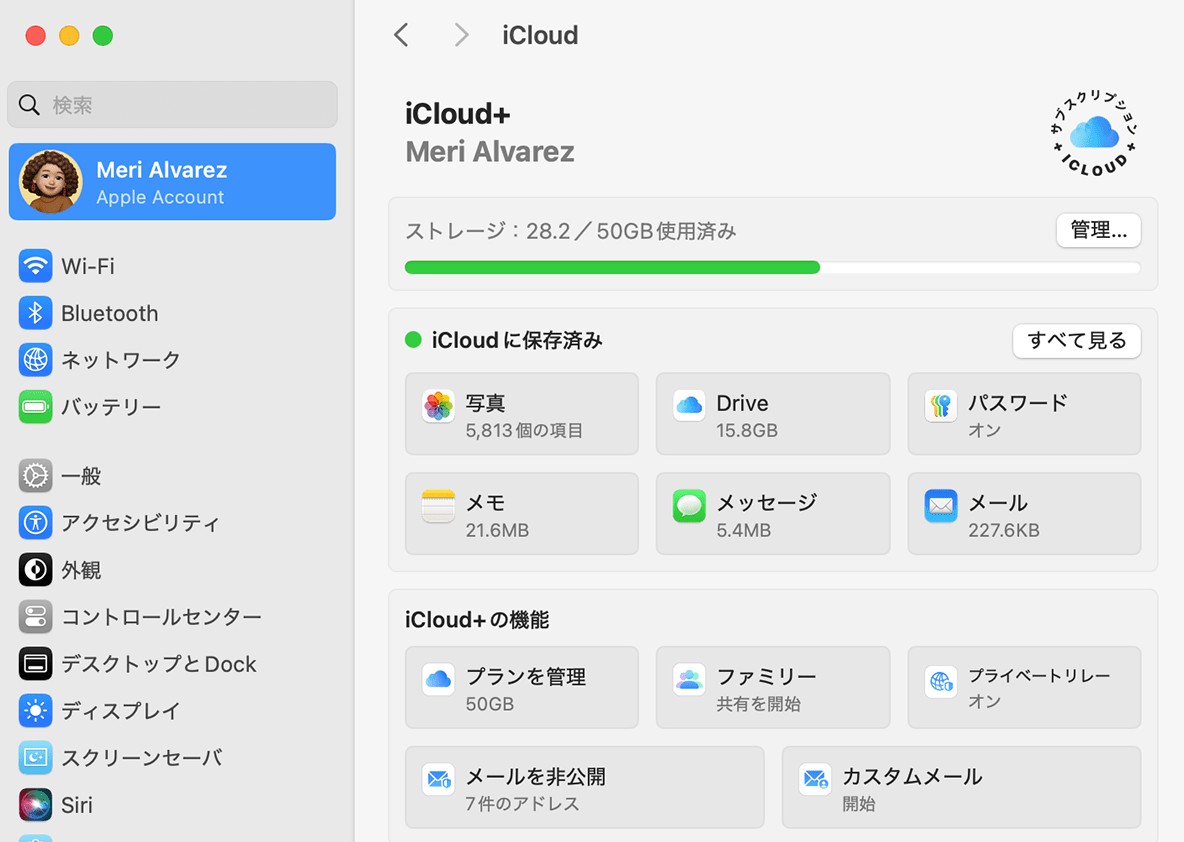
Task: Open the ファミリー 共有を開始 tile
Action: tap(772, 687)
